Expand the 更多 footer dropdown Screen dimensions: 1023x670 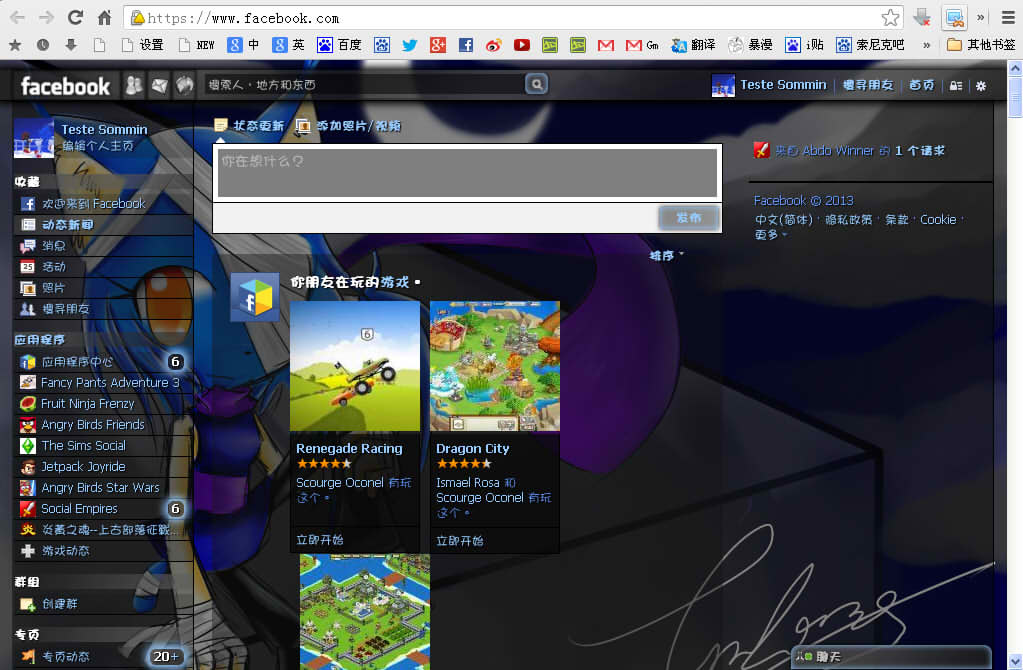[771, 234]
